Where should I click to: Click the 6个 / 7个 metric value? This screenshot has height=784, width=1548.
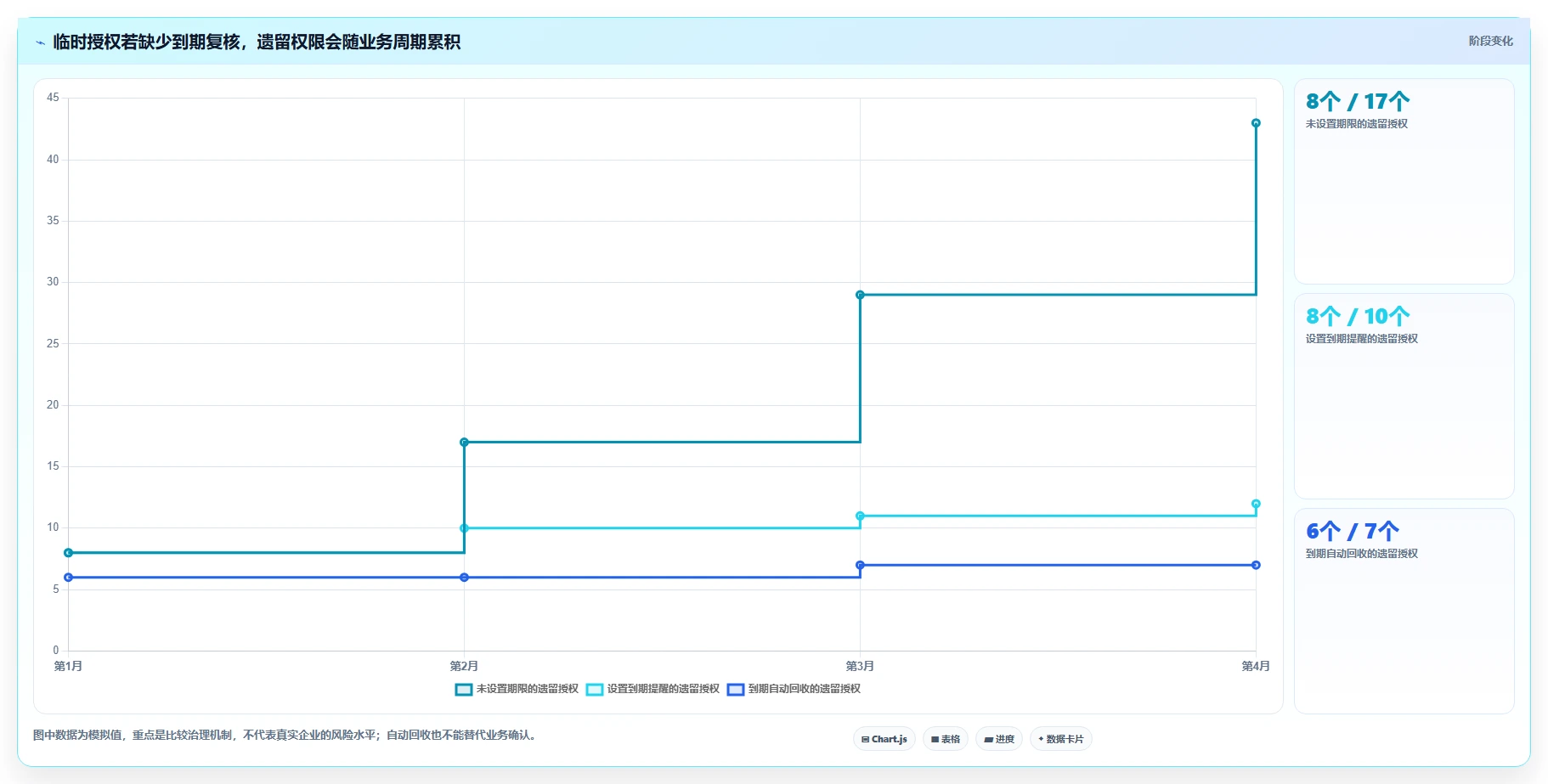point(1353,532)
